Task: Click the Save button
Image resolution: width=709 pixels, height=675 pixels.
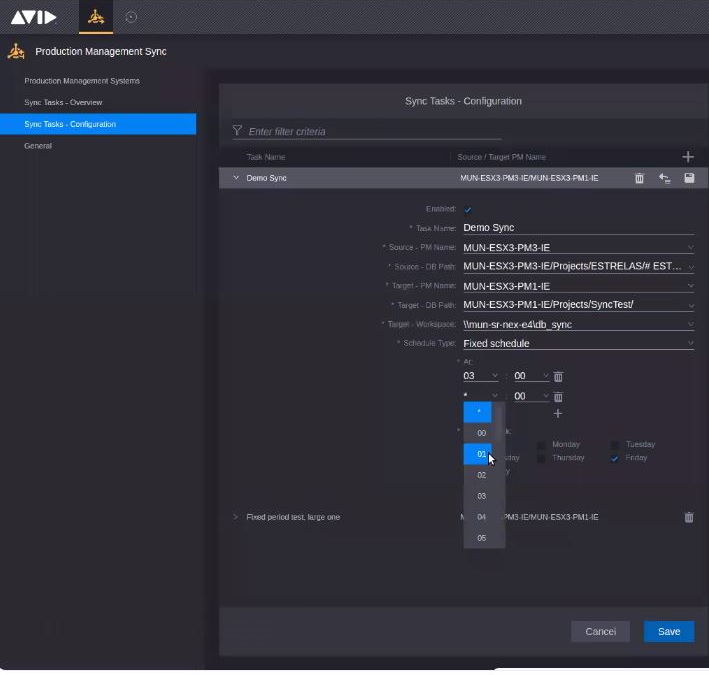Action: [x=669, y=632]
